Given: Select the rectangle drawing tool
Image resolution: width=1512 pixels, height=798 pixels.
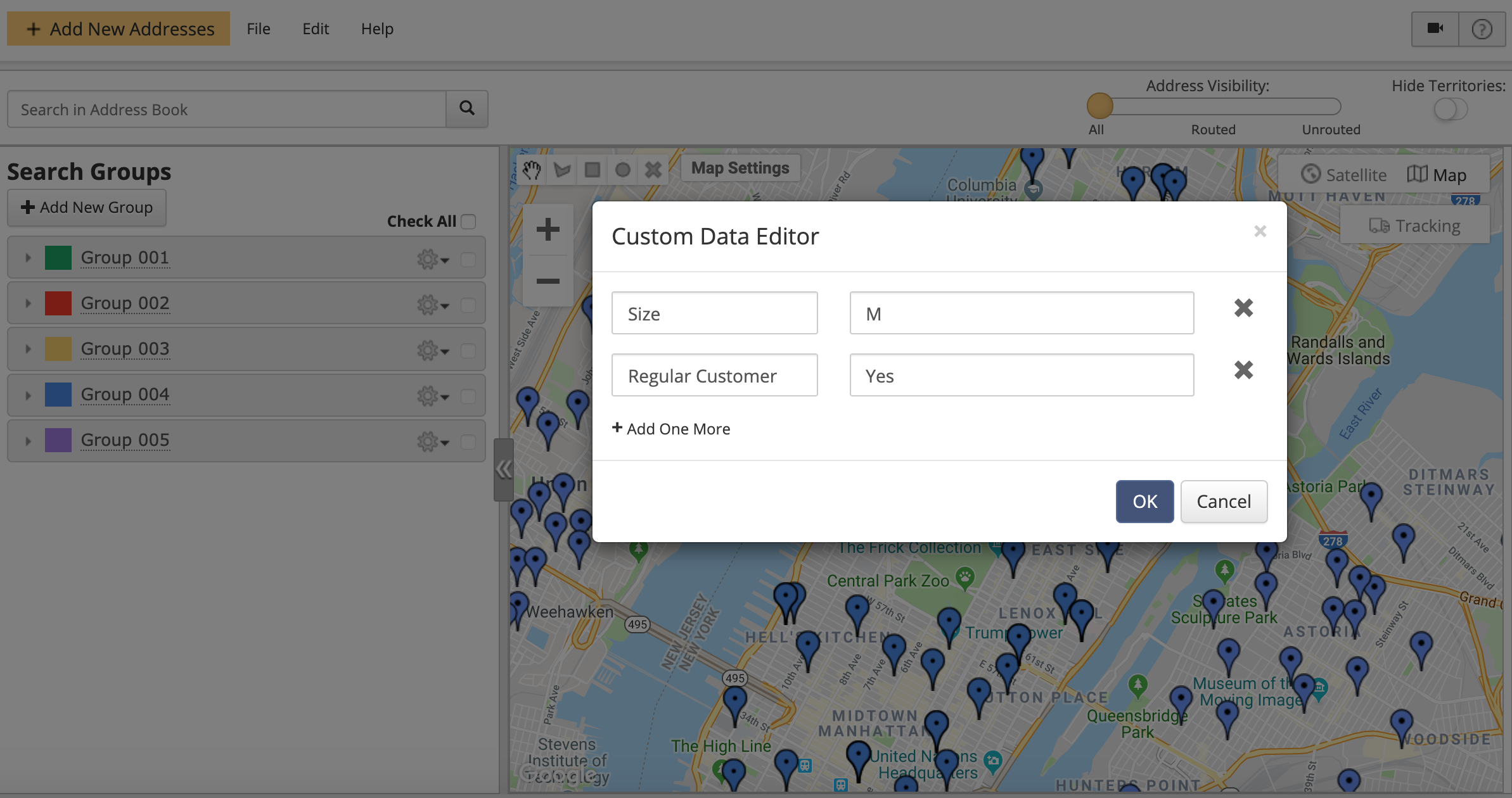Looking at the screenshot, I should point(593,170).
